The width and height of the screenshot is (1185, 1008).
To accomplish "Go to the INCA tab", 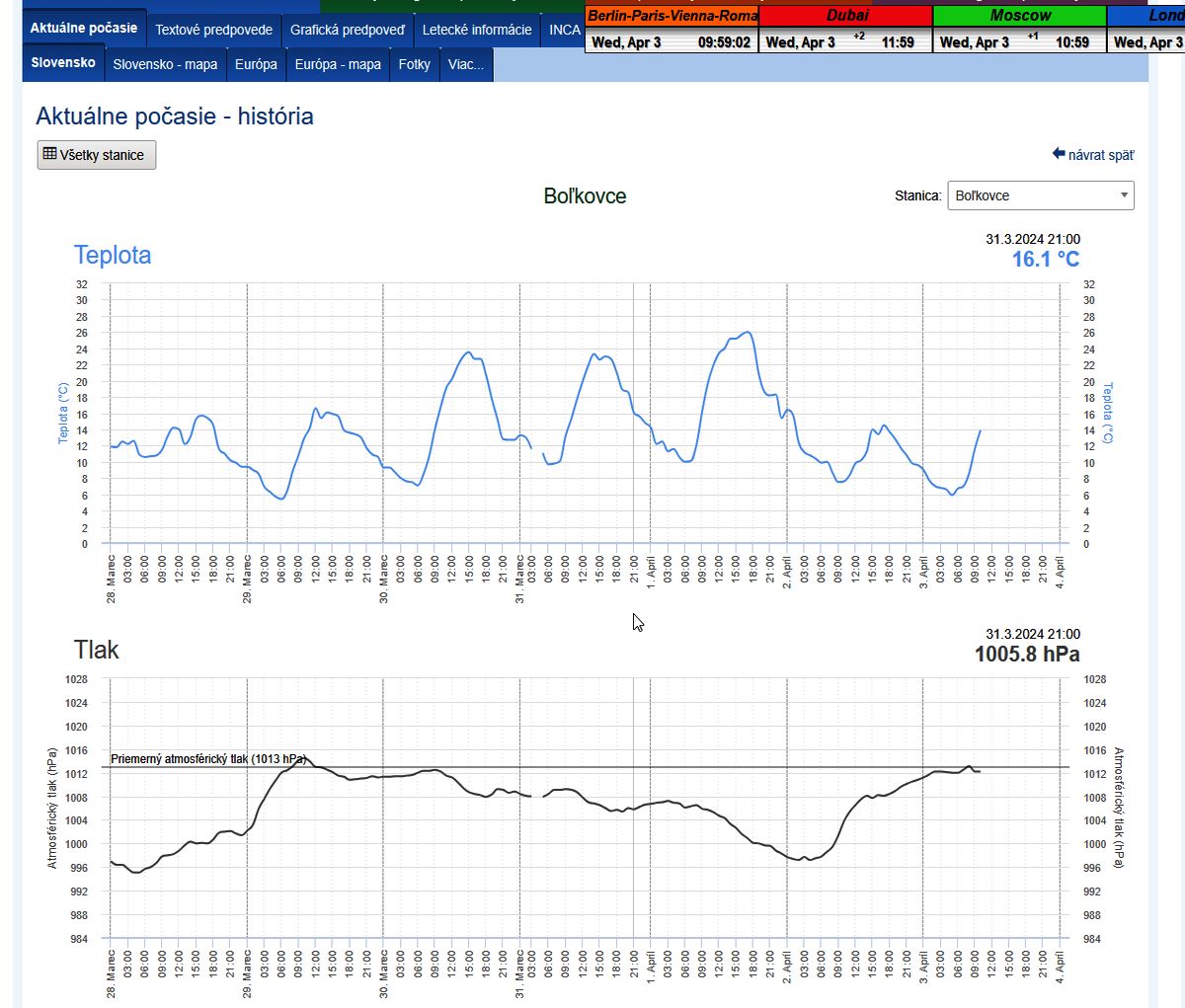I will click(564, 30).
